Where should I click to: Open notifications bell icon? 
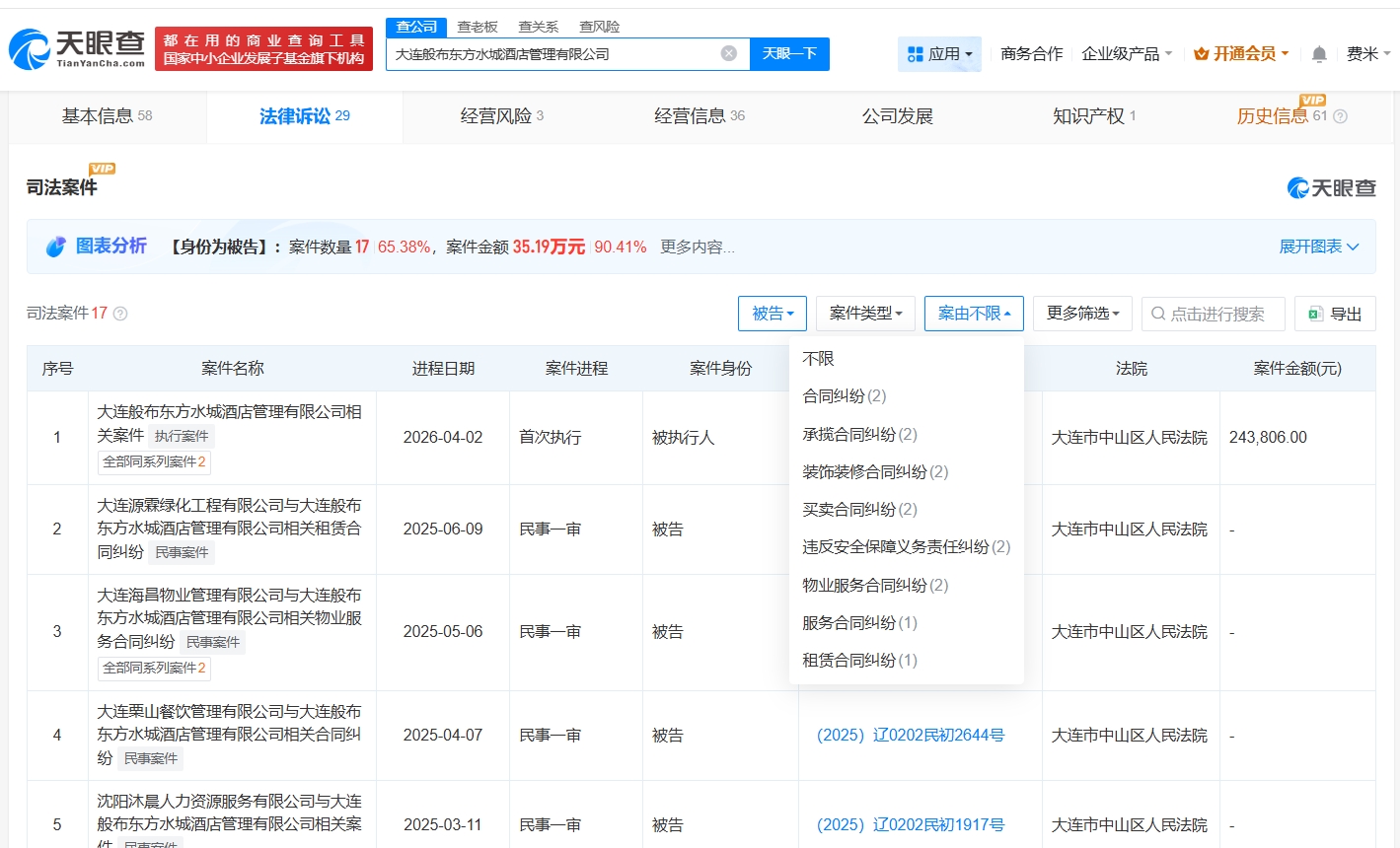pyautogui.click(x=1319, y=54)
